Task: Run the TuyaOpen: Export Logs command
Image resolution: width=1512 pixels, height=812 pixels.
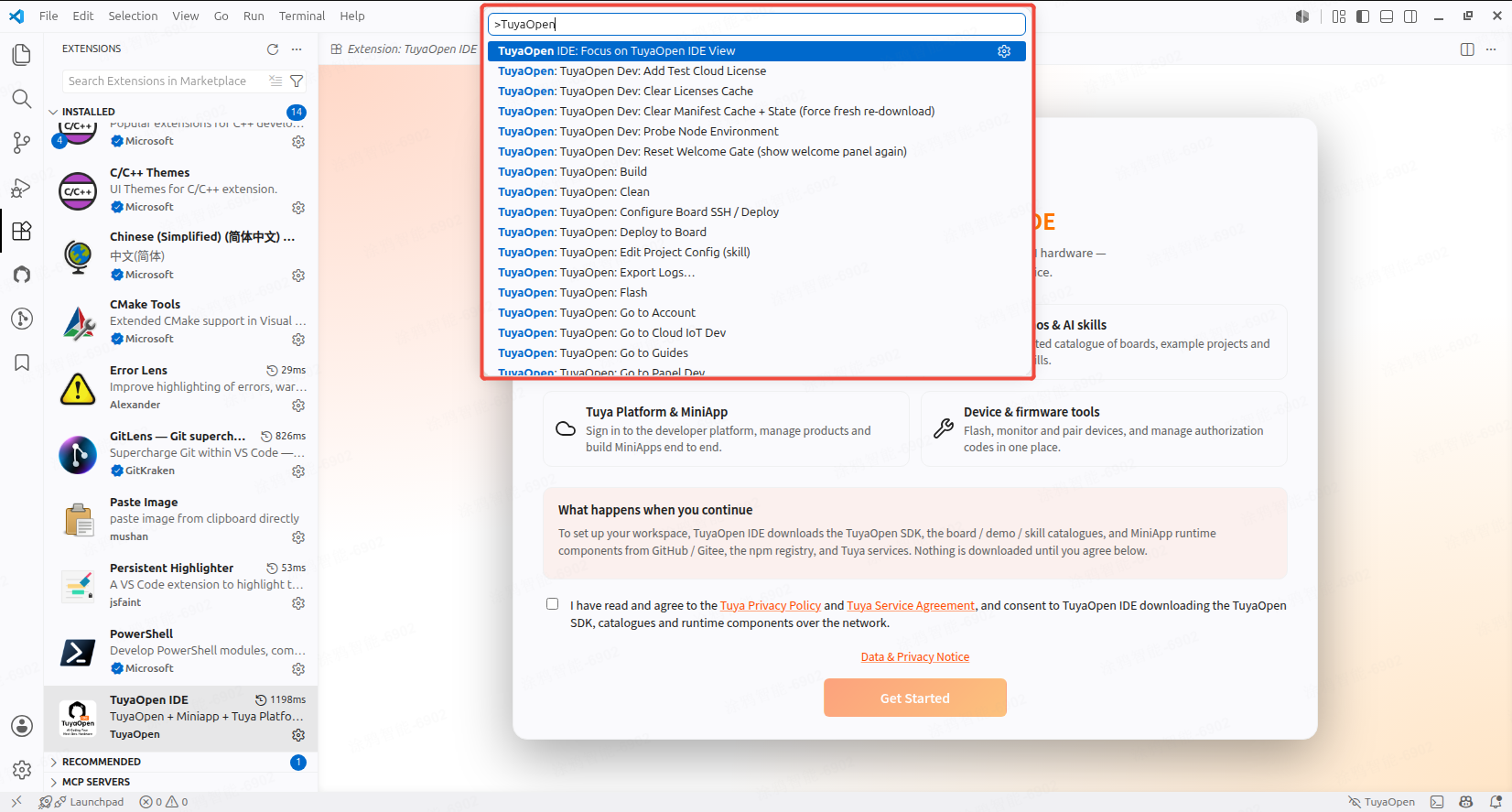Action: click(x=757, y=273)
